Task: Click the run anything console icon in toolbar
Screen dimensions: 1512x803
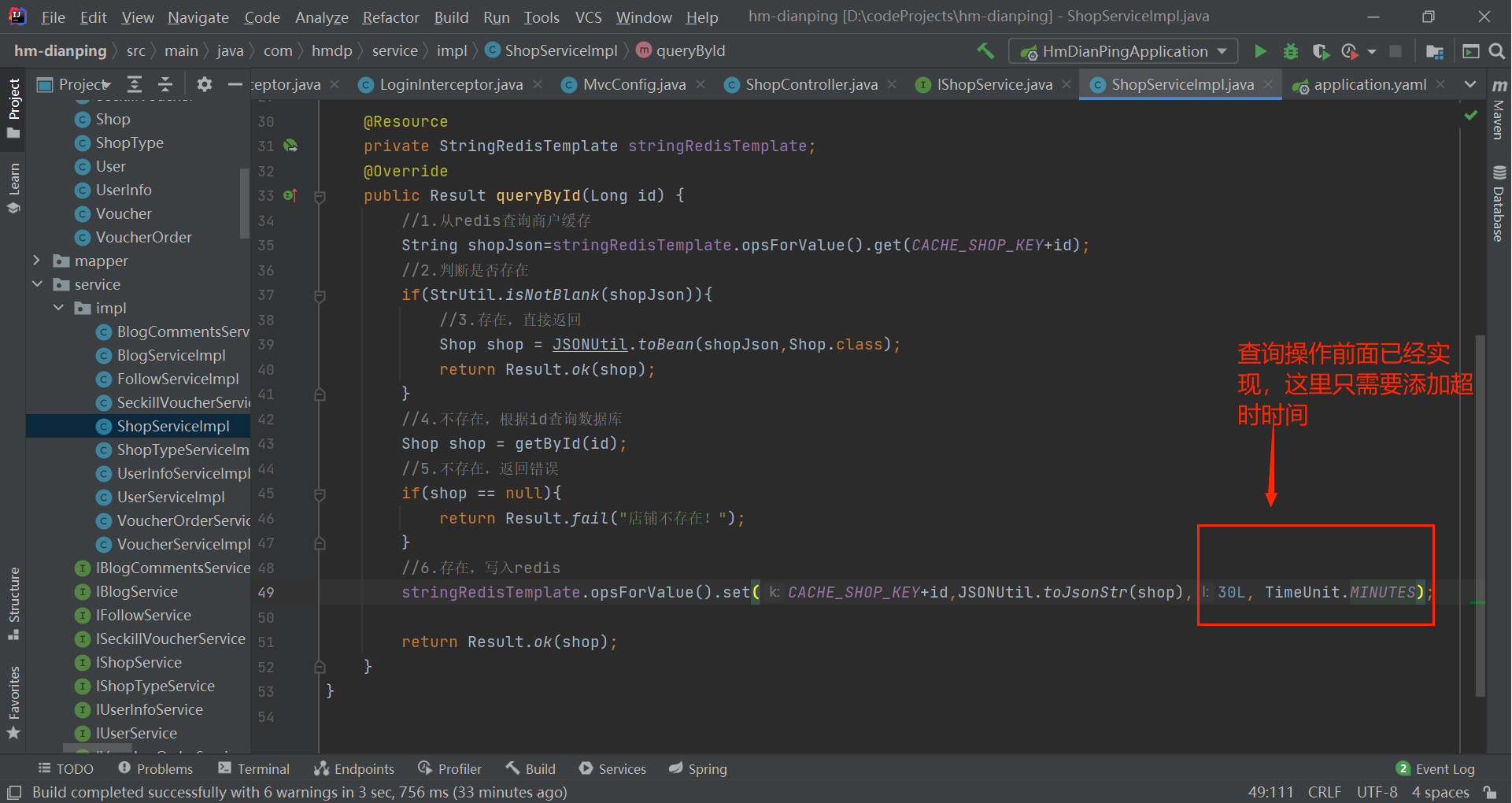Action: coord(1470,51)
